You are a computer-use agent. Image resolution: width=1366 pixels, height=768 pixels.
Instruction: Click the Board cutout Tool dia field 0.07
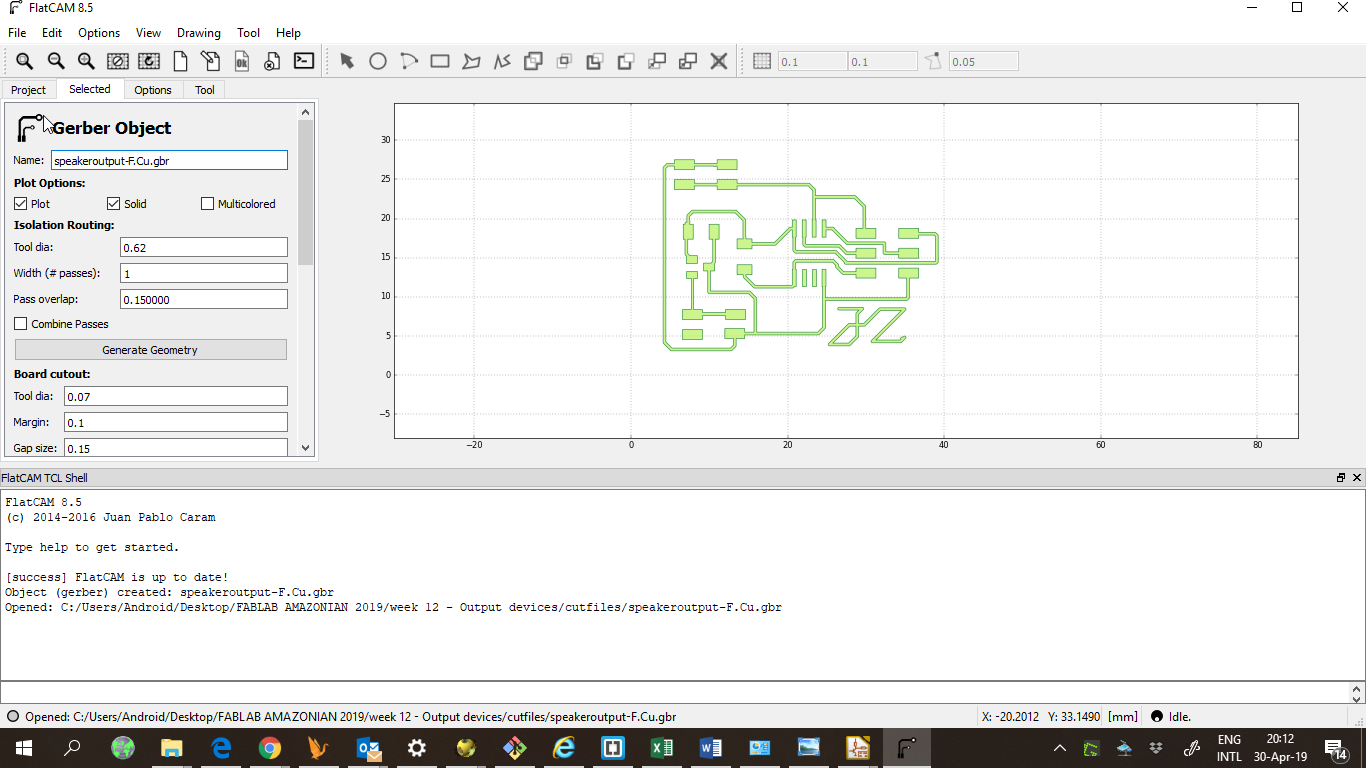tap(176, 397)
